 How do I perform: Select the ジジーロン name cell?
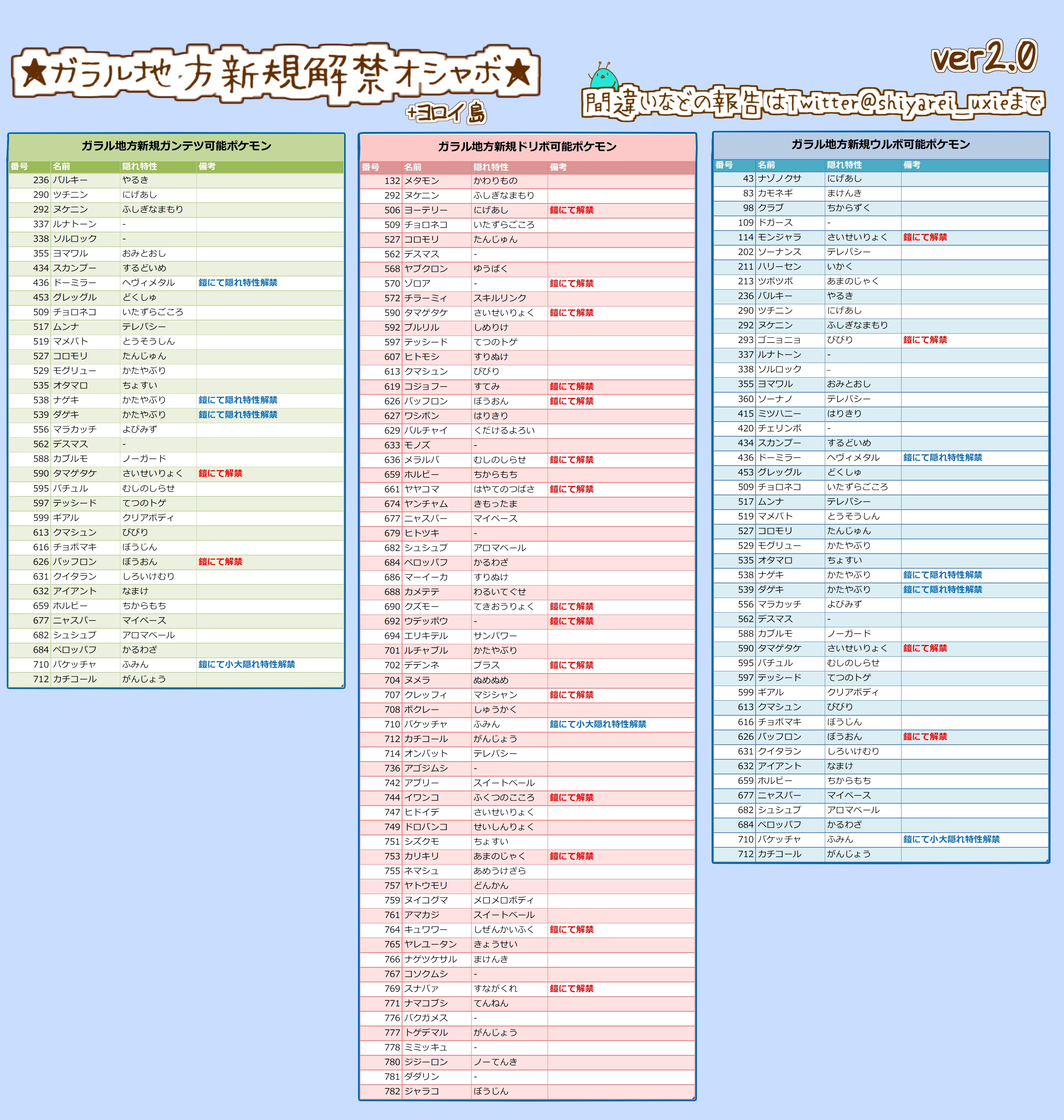pos(426,1062)
